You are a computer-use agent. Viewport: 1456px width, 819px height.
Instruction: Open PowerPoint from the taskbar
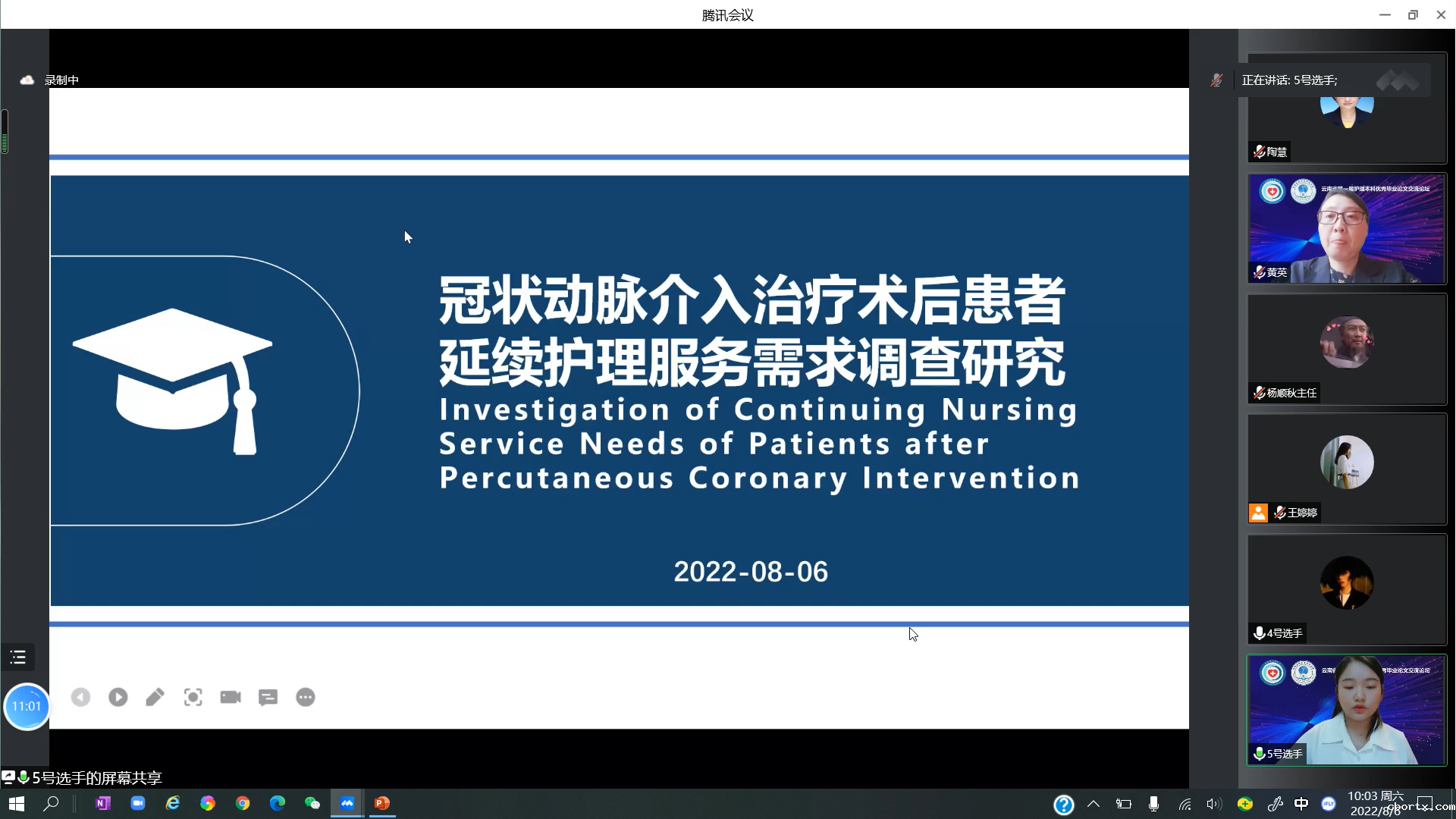[382, 803]
